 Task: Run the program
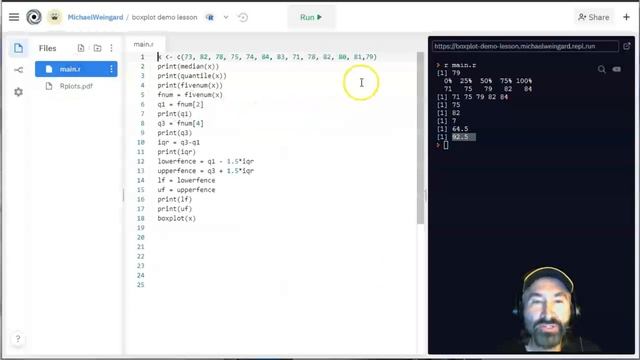tap(311, 17)
